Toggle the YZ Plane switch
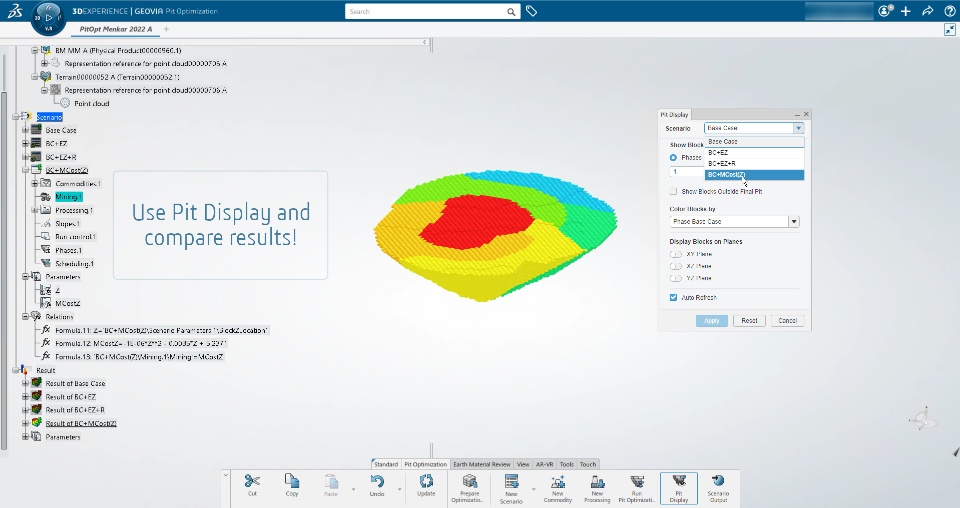The image size is (960, 508). click(x=676, y=278)
